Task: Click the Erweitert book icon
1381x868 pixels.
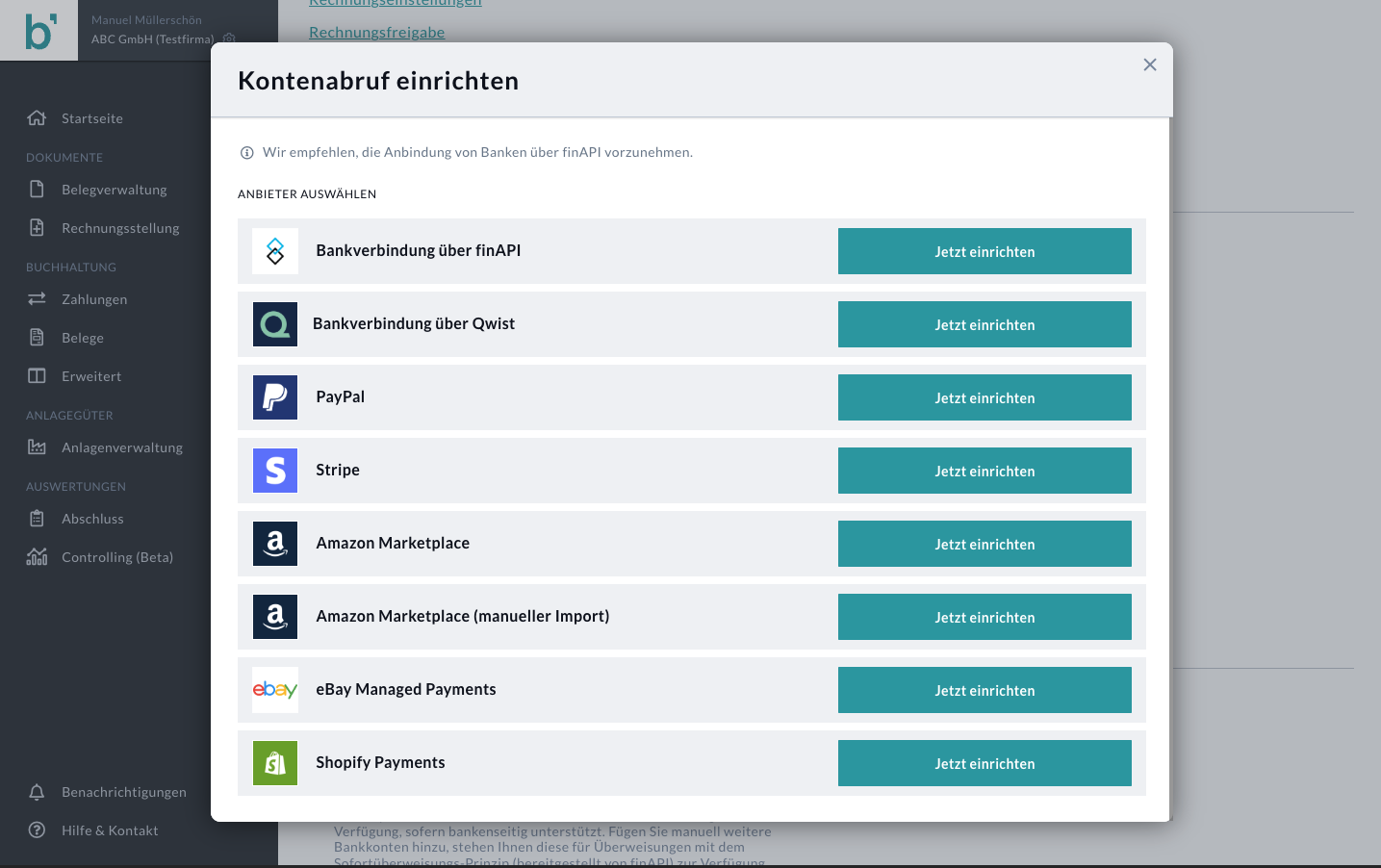Action: coord(37,376)
